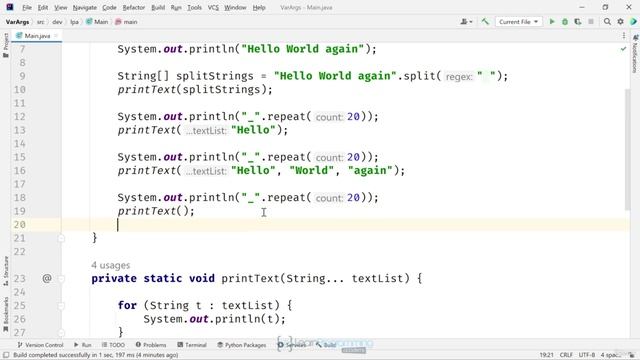Change file encoding UTF-8 in status bar

pyautogui.click(x=587, y=355)
